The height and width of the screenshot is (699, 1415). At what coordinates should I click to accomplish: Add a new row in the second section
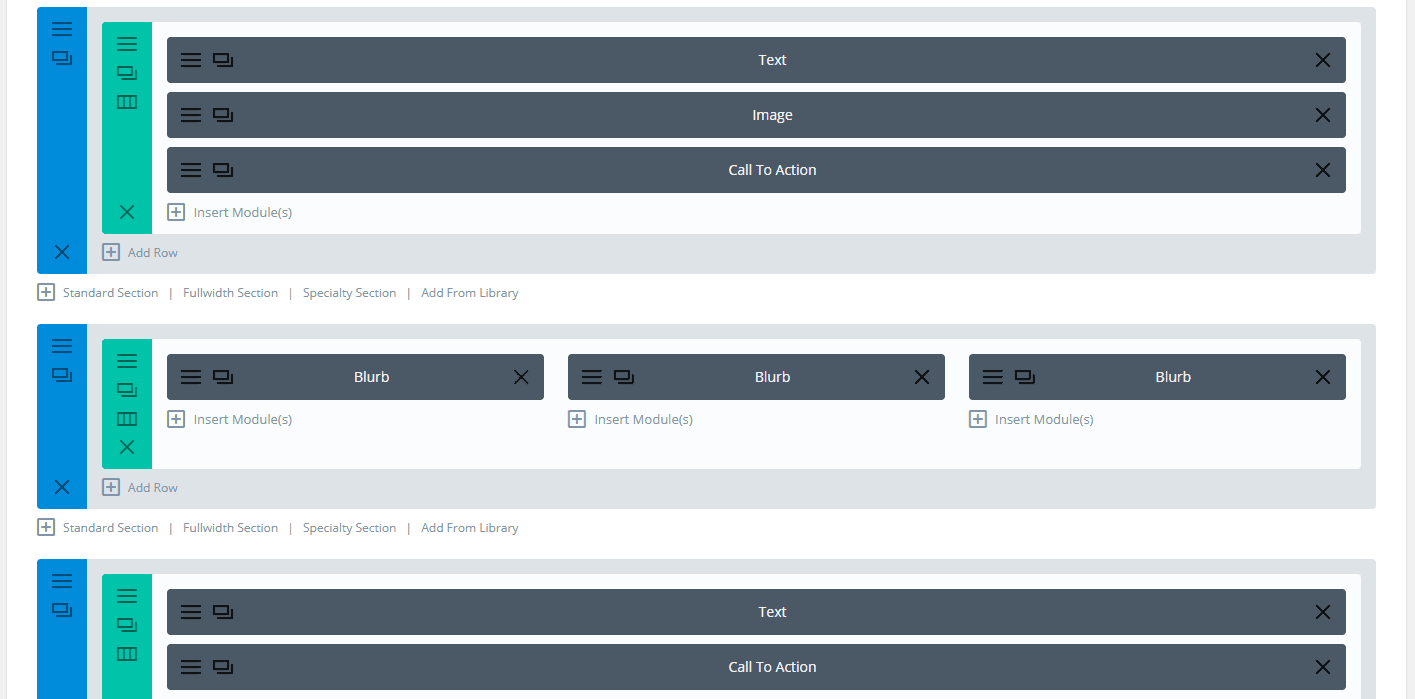141,487
